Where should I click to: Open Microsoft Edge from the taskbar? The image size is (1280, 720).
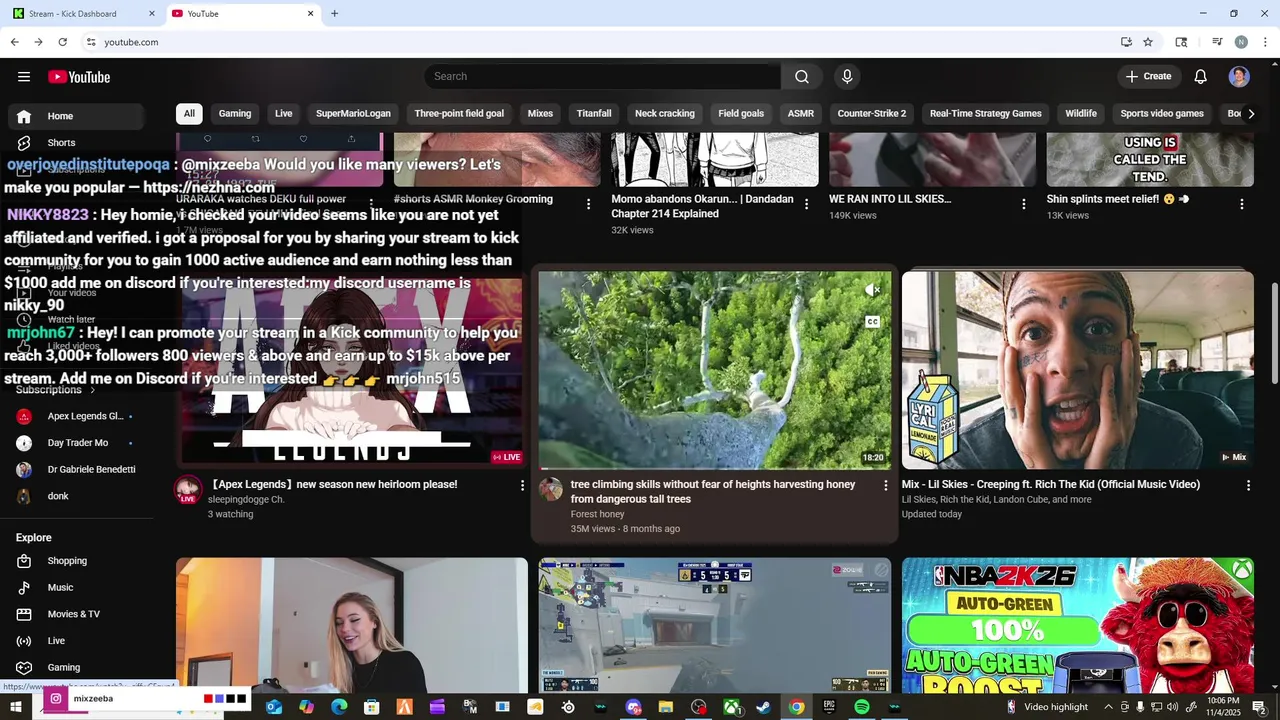tap(339, 707)
